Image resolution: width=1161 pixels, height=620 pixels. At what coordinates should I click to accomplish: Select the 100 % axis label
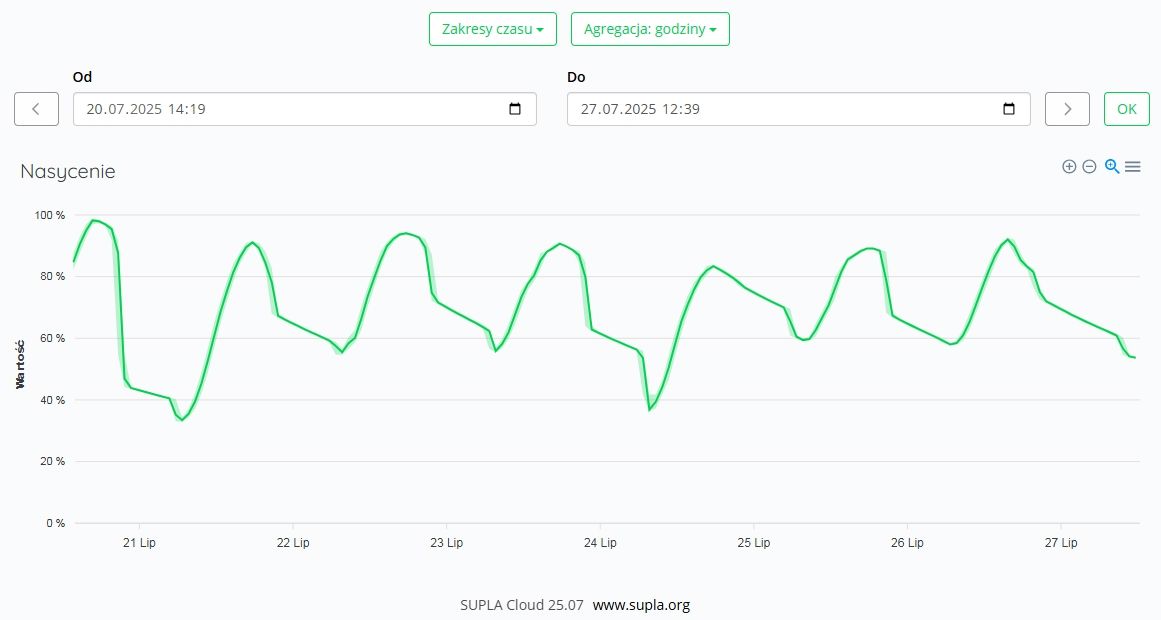pos(50,215)
